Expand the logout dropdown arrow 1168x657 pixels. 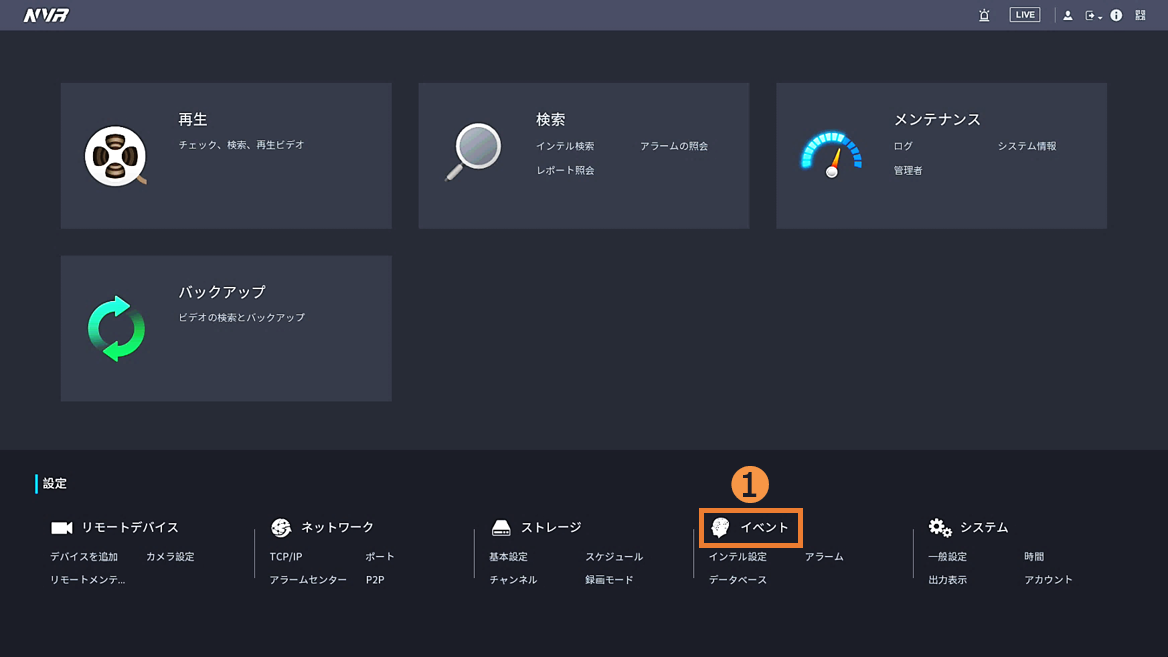[x=1100, y=16]
